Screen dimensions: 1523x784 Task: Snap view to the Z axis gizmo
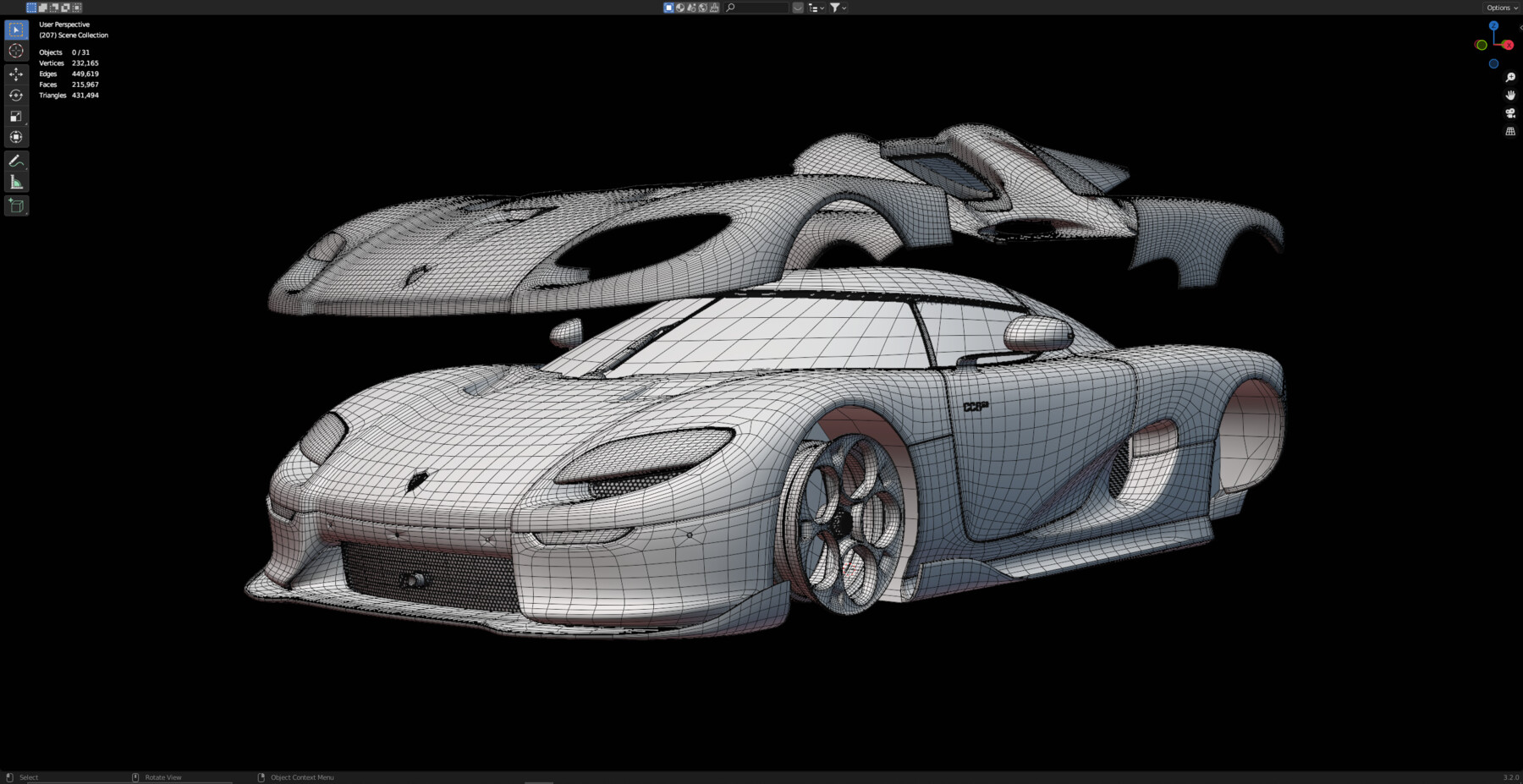[x=1493, y=26]
